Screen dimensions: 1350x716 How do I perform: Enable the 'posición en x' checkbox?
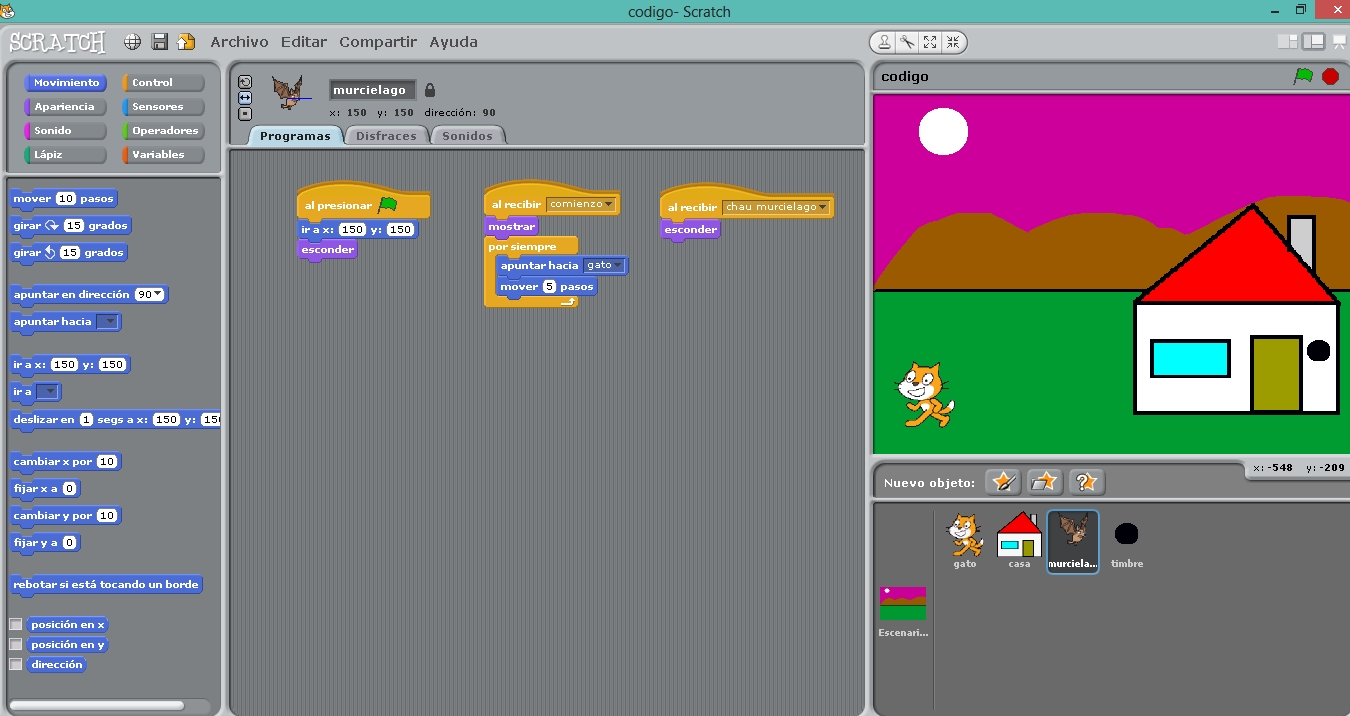(16, 625)
